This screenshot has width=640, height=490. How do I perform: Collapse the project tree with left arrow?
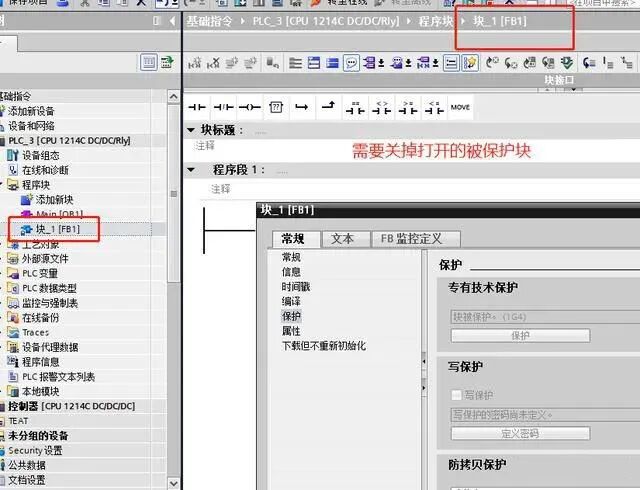click(x=172, y=20)
